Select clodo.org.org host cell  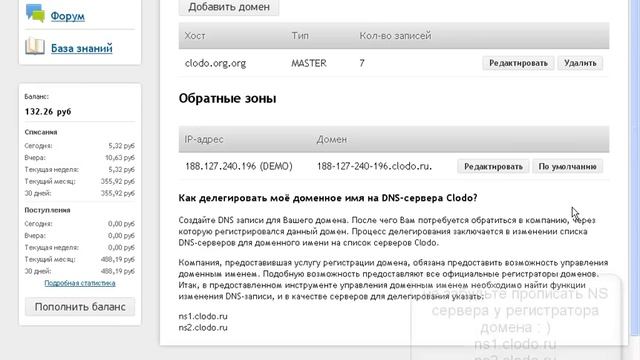[216, 64]
